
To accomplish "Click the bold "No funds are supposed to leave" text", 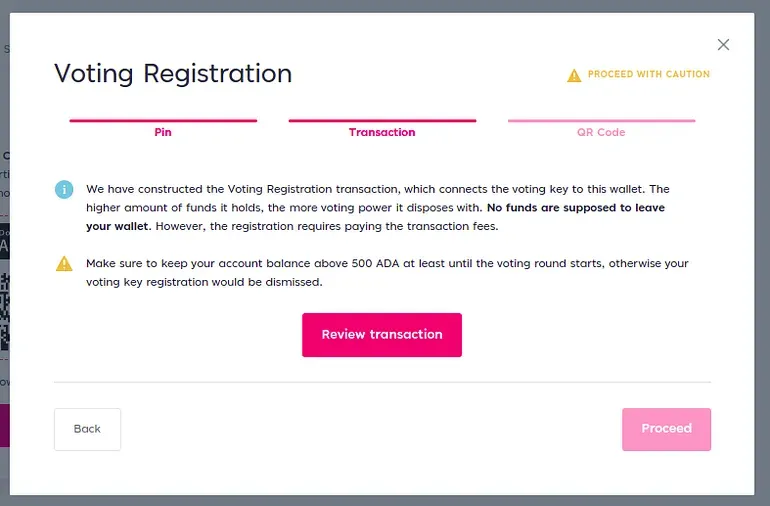I will coord(576,208).
